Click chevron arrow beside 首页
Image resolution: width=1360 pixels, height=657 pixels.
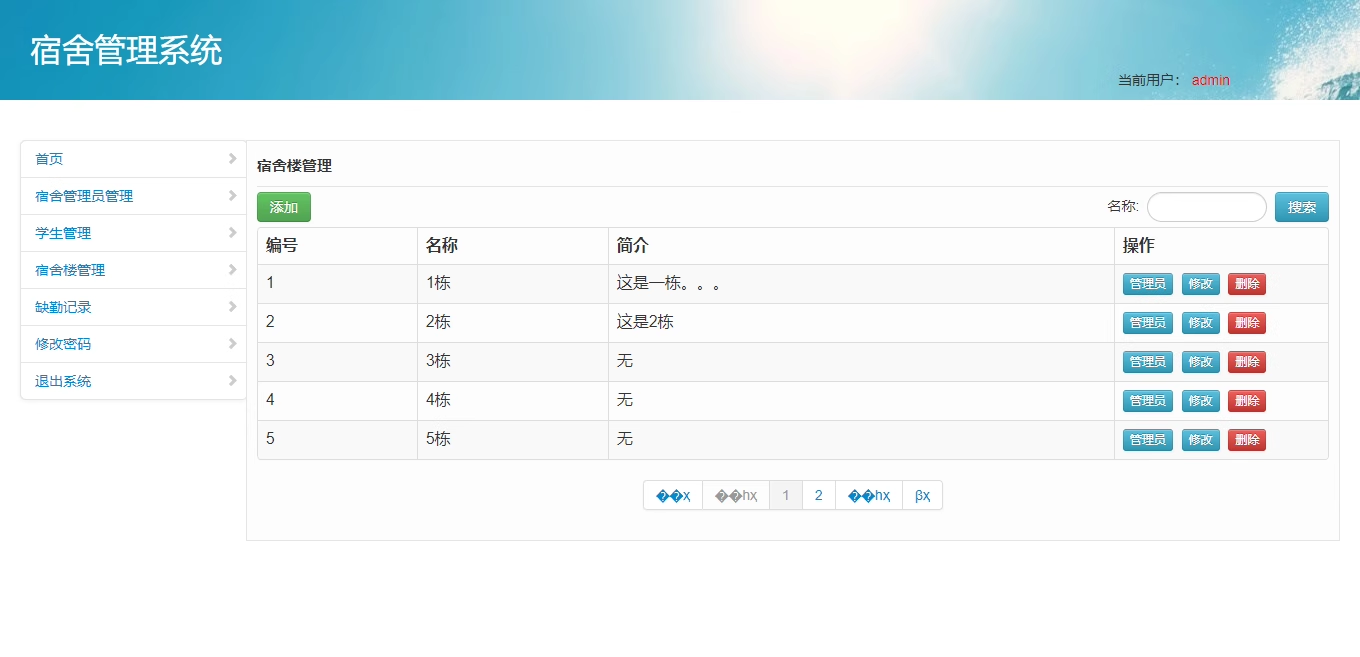click(232, 159)
